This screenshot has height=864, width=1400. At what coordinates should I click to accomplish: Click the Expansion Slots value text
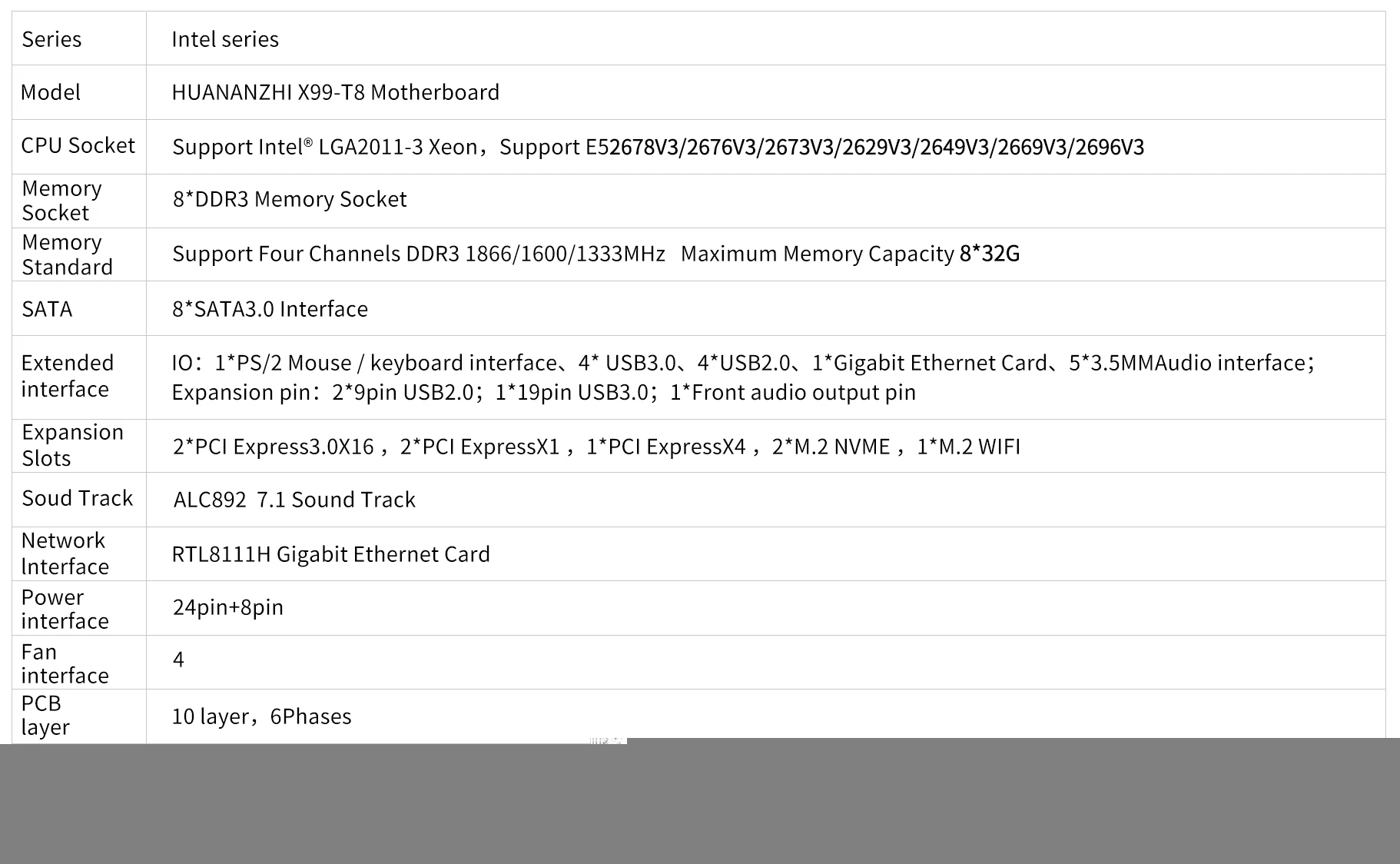597,447
